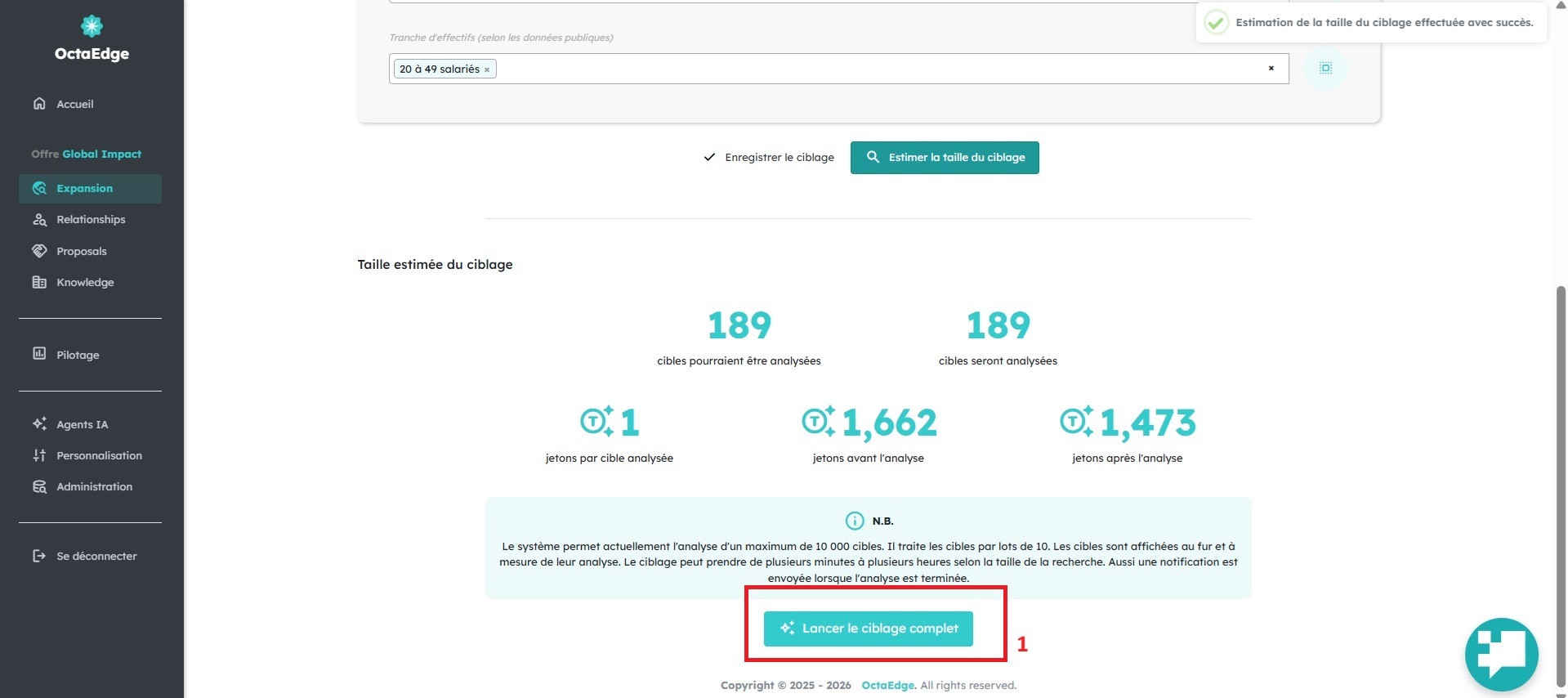Click the Personnalisation sliders icon
The width and height of the screenshot is (1568, 698).
[39, 455]
